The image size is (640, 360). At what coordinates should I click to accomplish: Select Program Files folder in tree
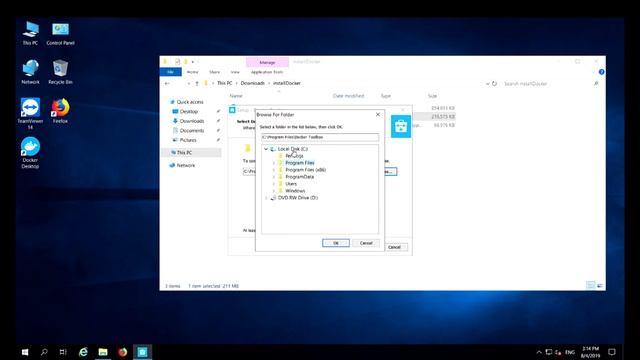coord(300,163)
